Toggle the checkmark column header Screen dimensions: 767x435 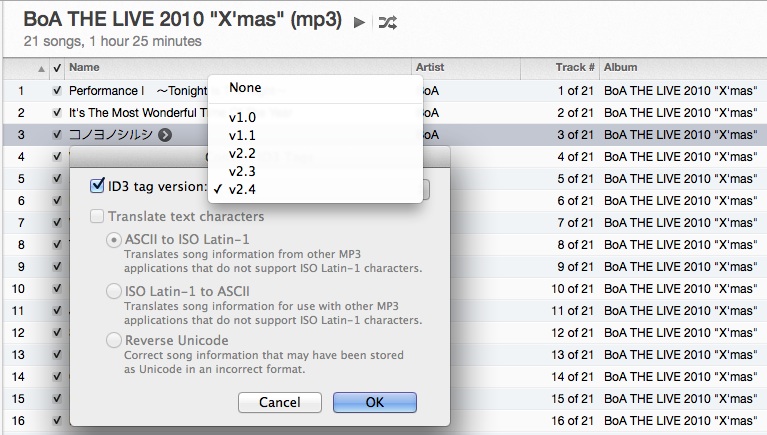(x=57, y=68)
